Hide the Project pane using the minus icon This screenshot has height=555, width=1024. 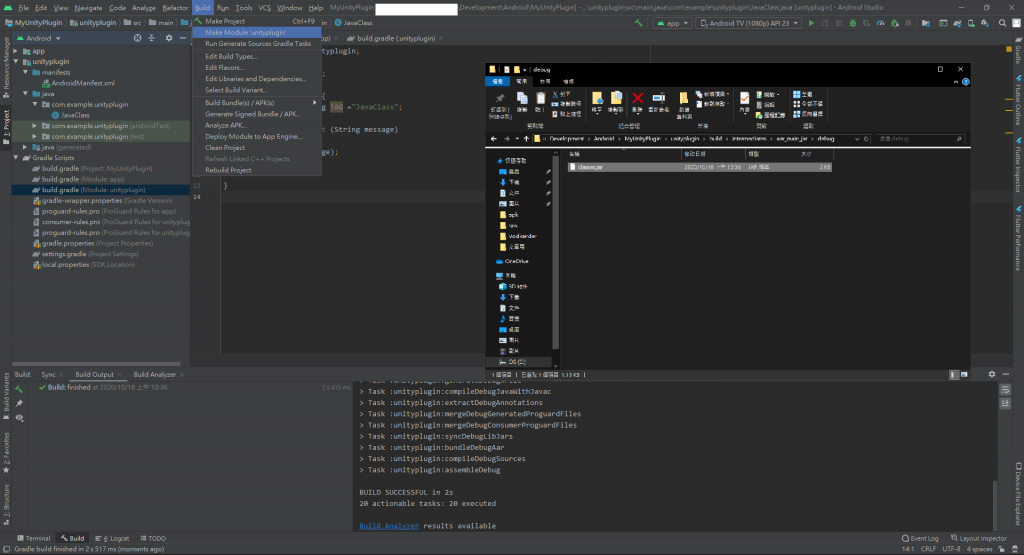(x=183, y=38)
